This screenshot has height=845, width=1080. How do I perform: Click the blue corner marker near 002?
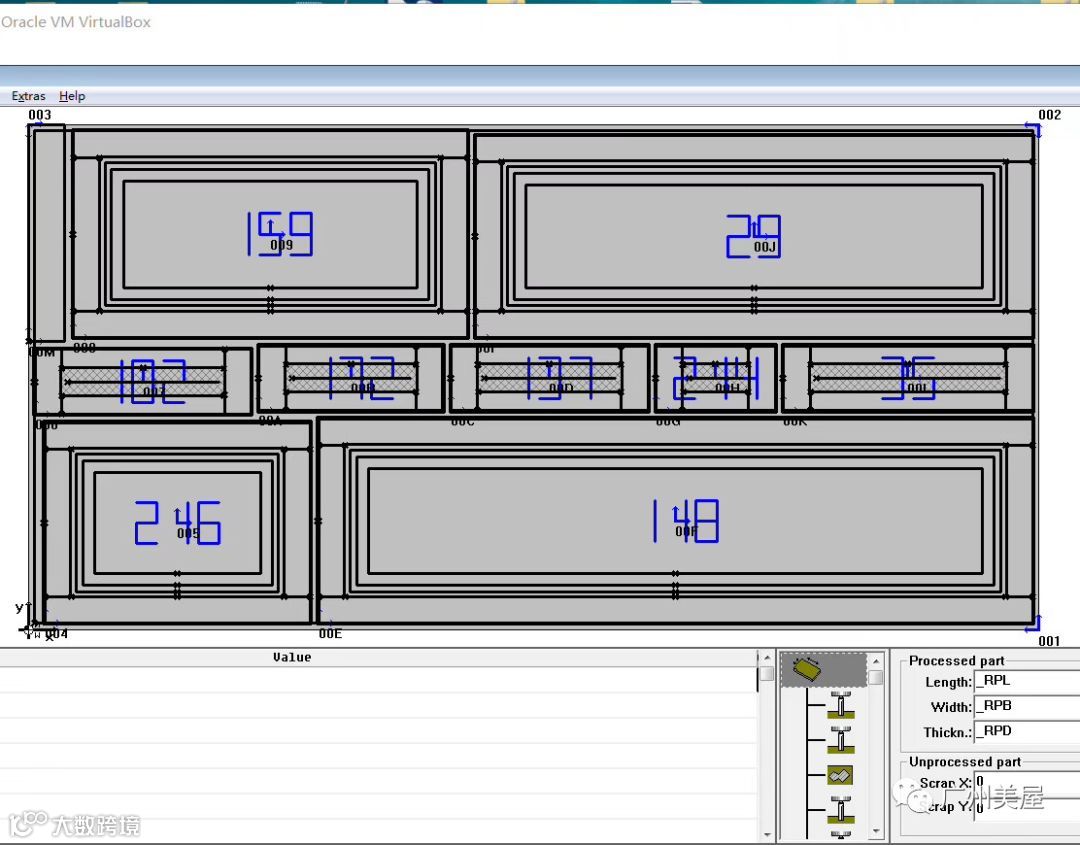tap(1033, 129)
